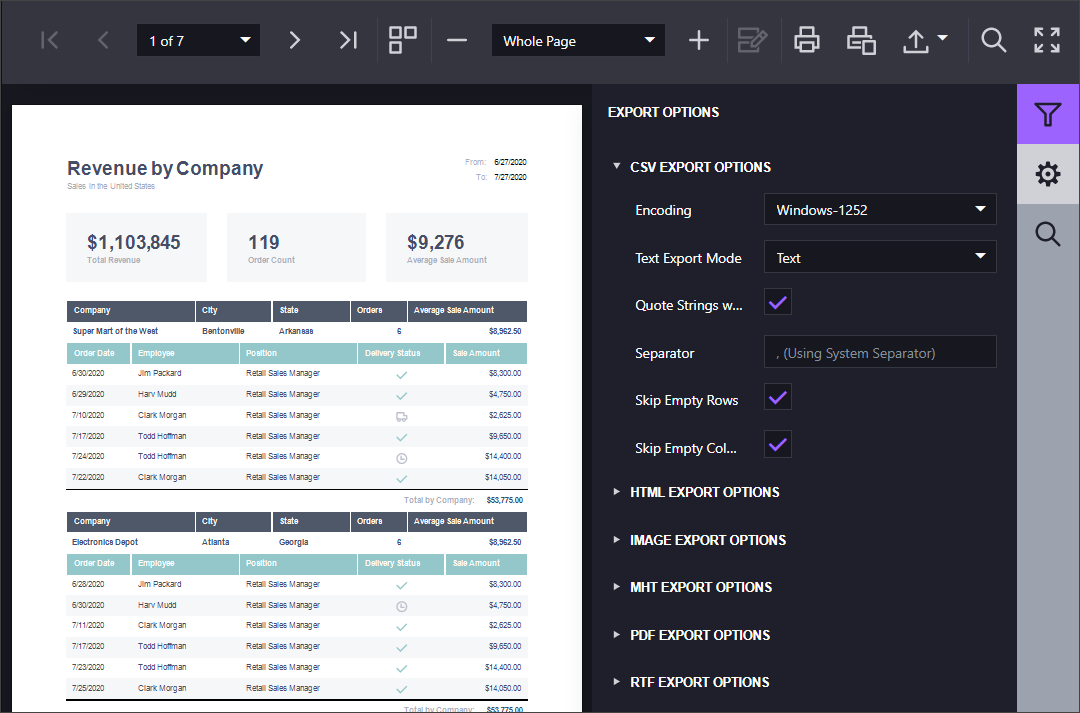Open the Whole Page zoom dropdown
Viewport: 1080px width, 713px height.
[x=578, y=41]
